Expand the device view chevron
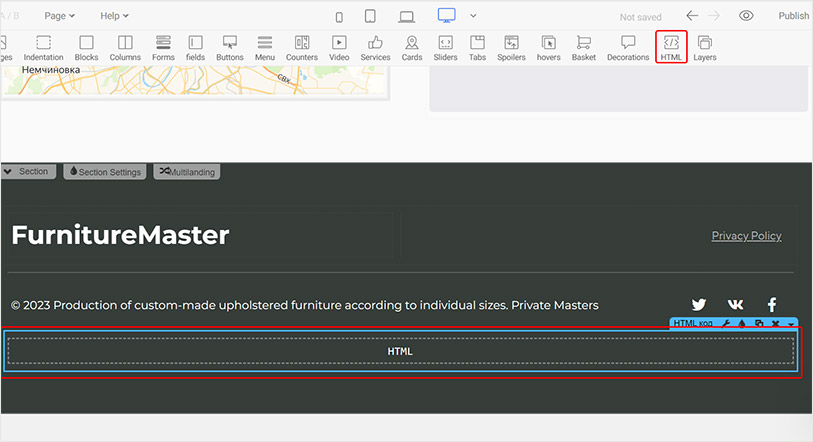Image resolution: width=813 pixels, height=442 pixels. [473, 16]
